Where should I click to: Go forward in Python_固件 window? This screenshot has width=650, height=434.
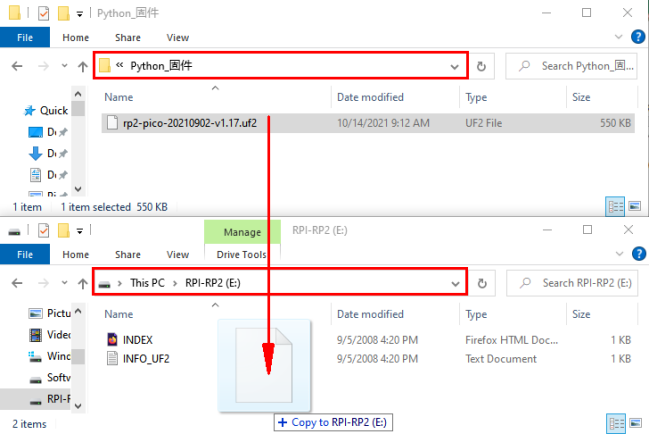(x=43, y=66)
